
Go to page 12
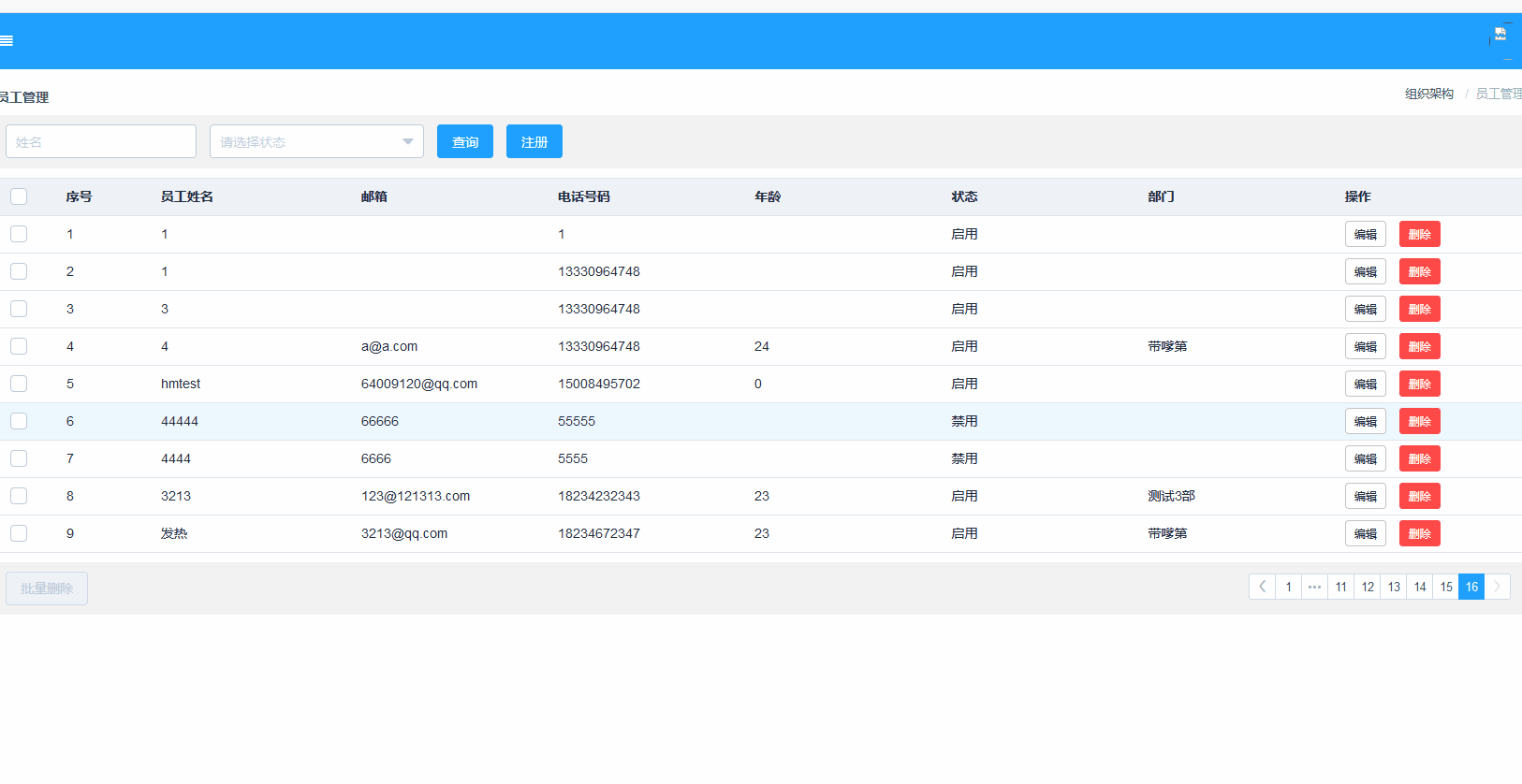pos(1367,587)
